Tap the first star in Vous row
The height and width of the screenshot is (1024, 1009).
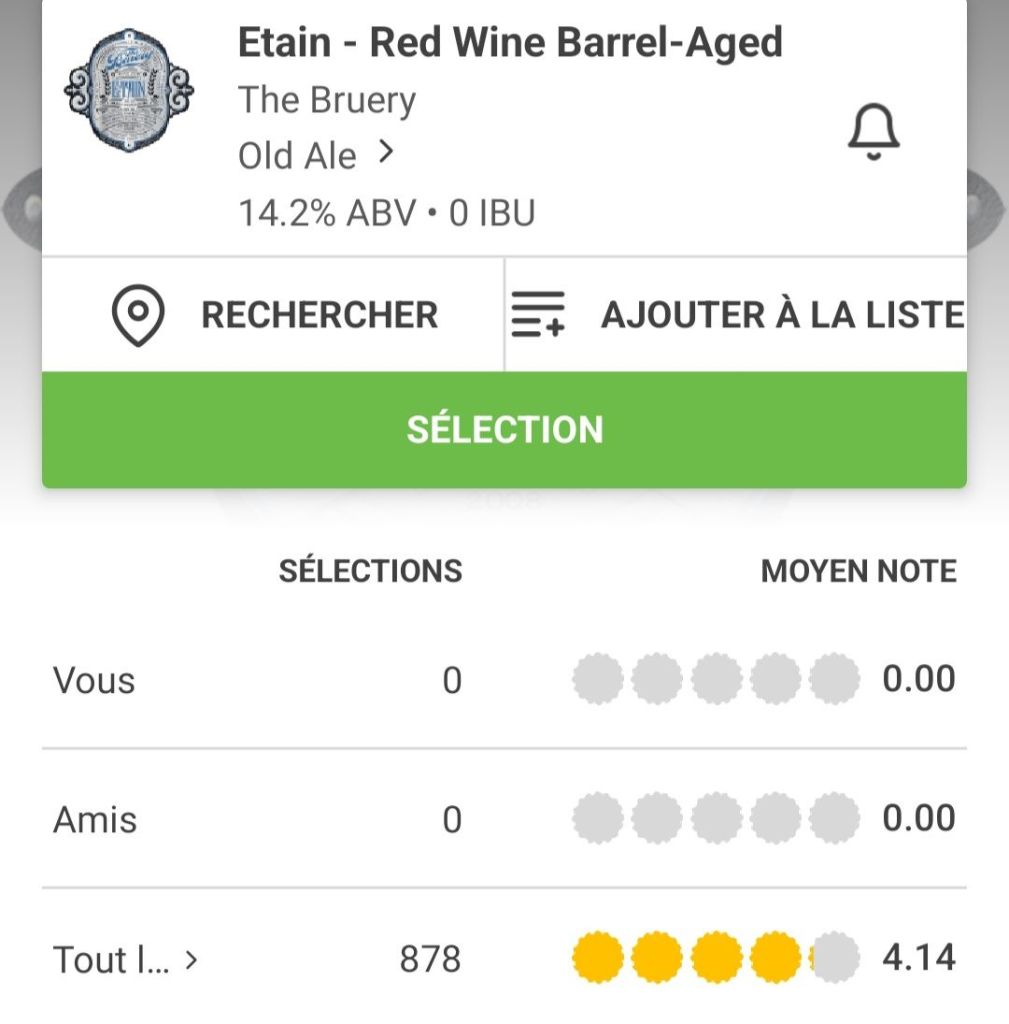point(597,680)
